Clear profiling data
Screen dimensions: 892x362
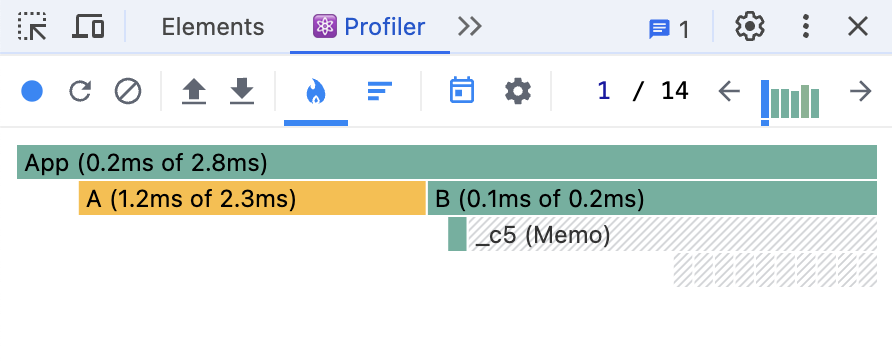point(128,91)
